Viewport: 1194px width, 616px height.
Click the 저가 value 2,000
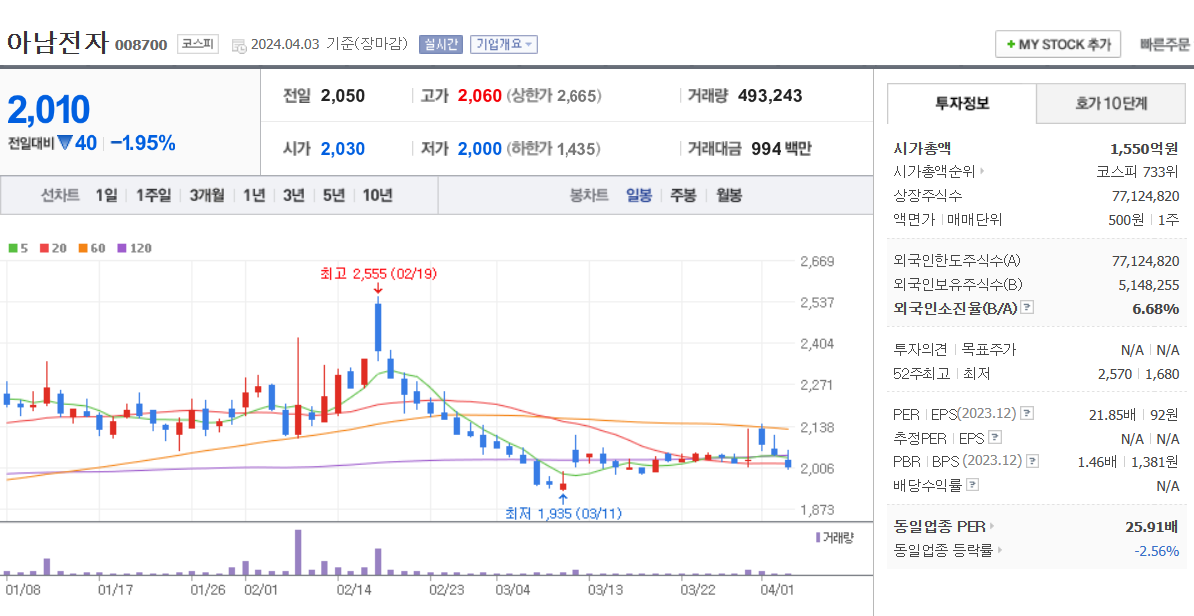[x=480, y=148]
